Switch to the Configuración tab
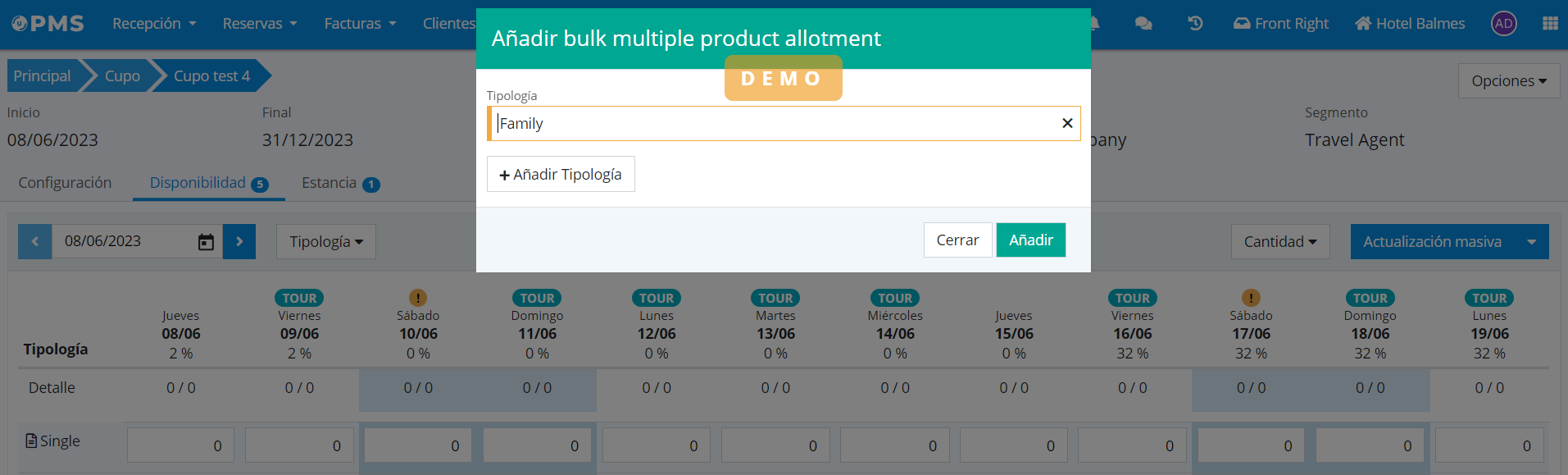The image size is (1568, 475). (x=65, y=182)
